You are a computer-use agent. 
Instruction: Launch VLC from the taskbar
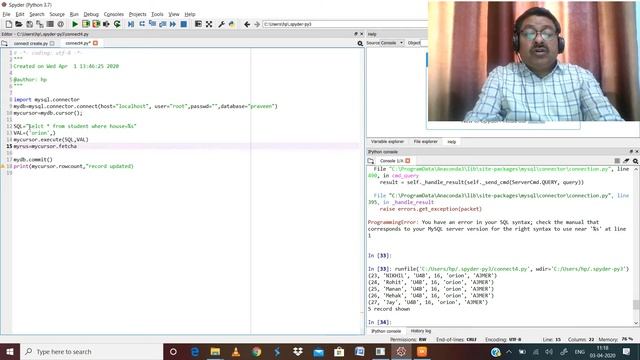coord(236,351)
